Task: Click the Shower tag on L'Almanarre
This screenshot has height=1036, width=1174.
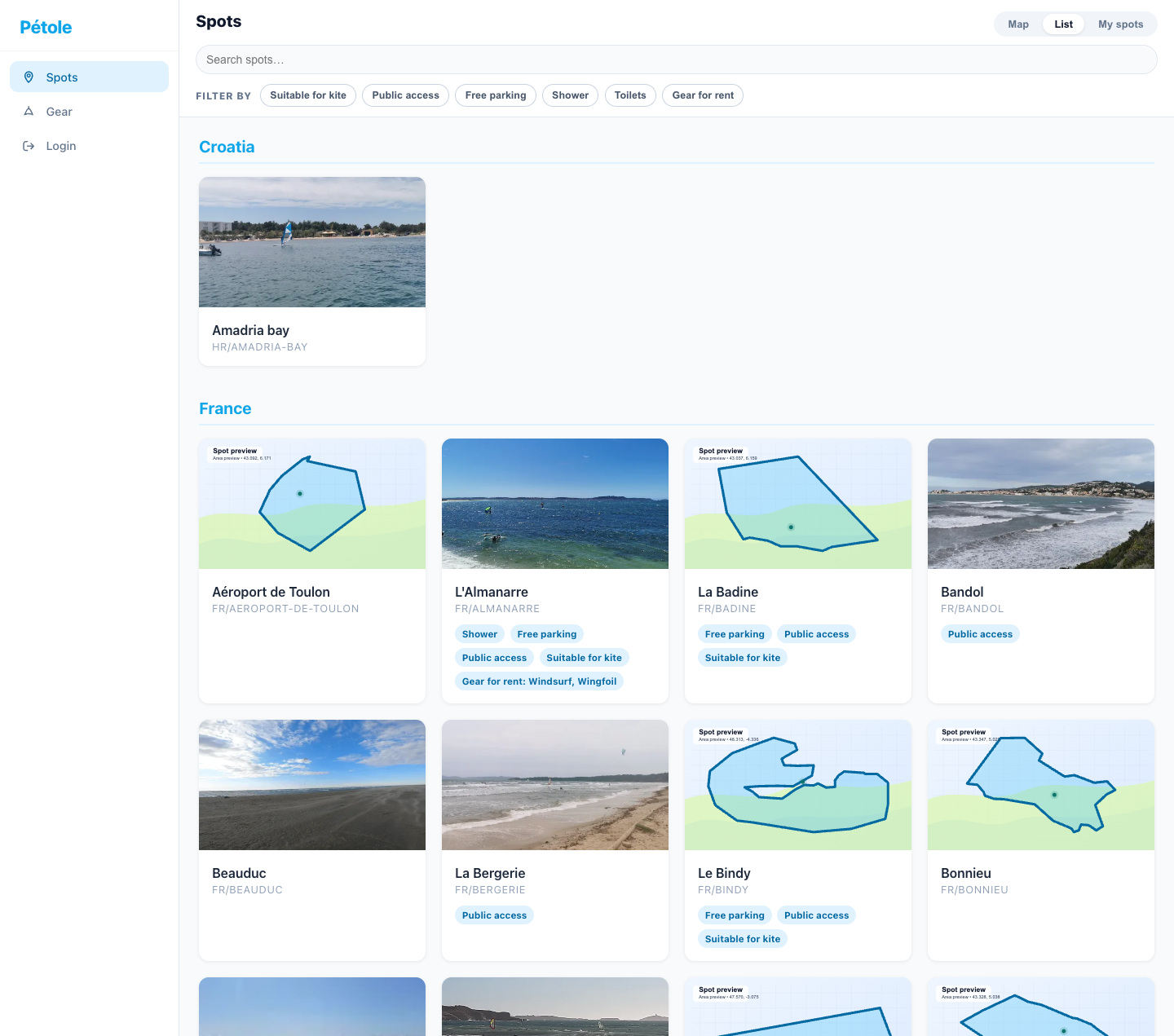Action: tap(479, 634)
